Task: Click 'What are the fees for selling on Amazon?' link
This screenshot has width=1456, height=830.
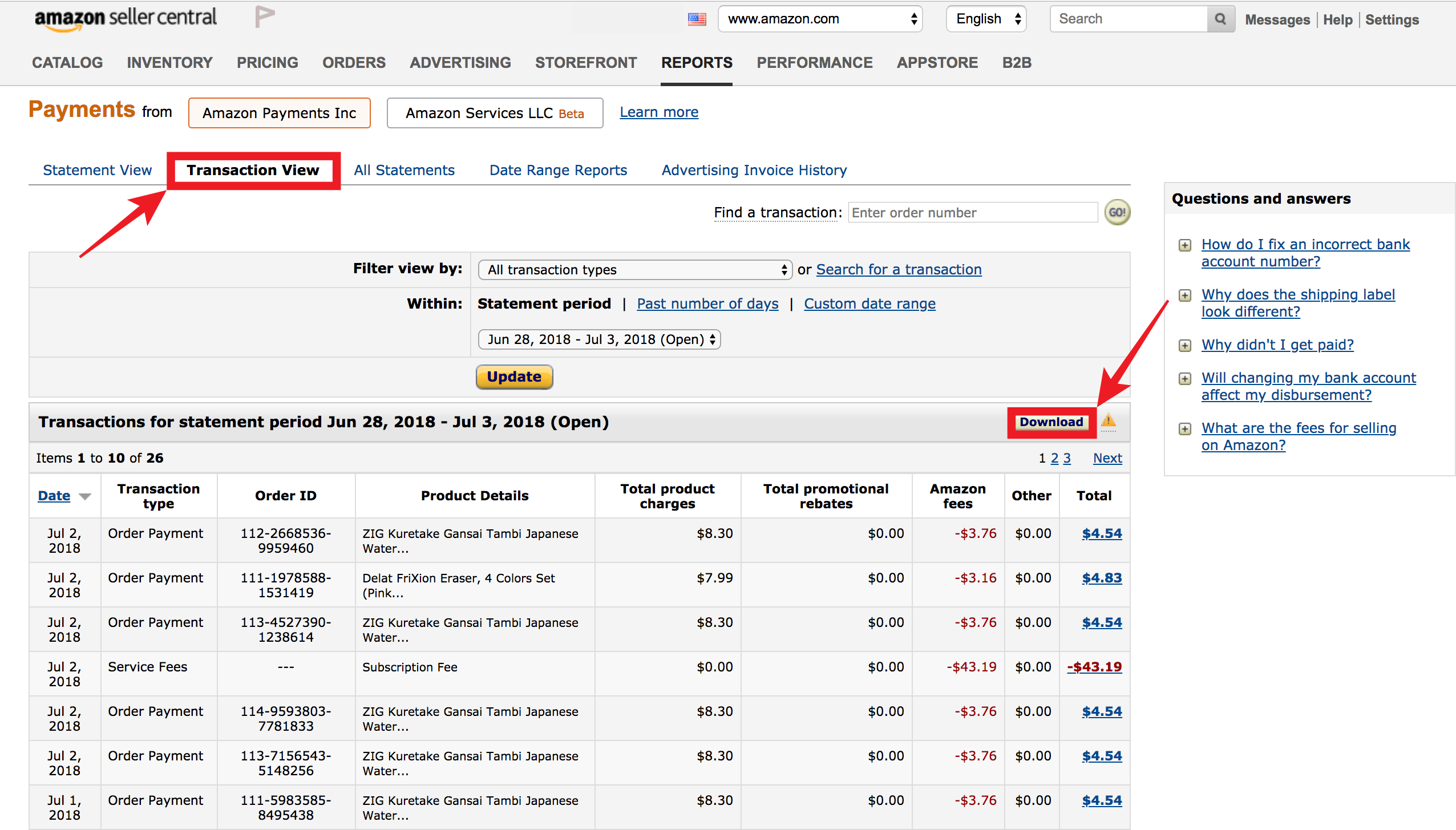Action: tap(1299, 436)
